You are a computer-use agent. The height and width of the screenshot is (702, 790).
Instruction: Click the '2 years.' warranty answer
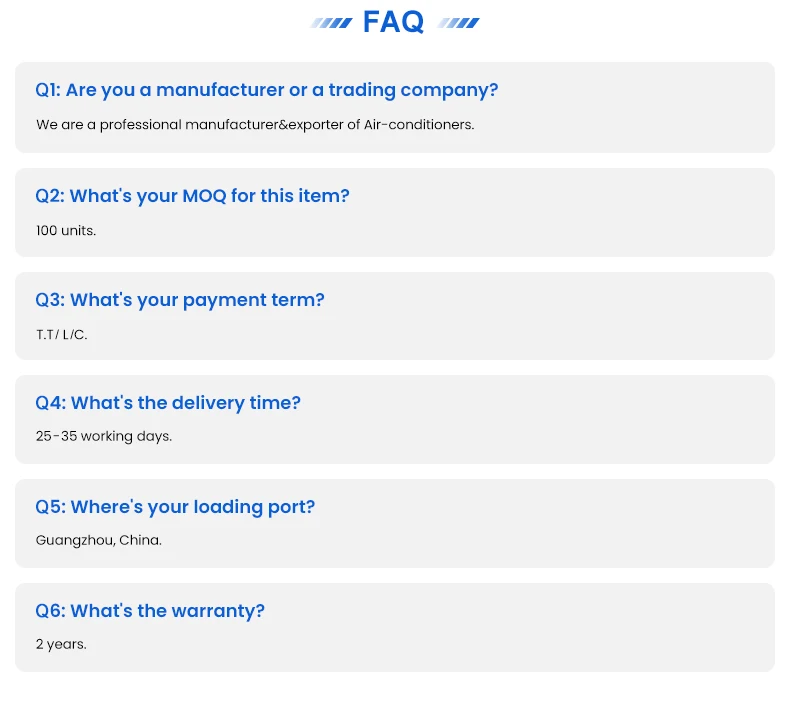[x=61, y=644]
